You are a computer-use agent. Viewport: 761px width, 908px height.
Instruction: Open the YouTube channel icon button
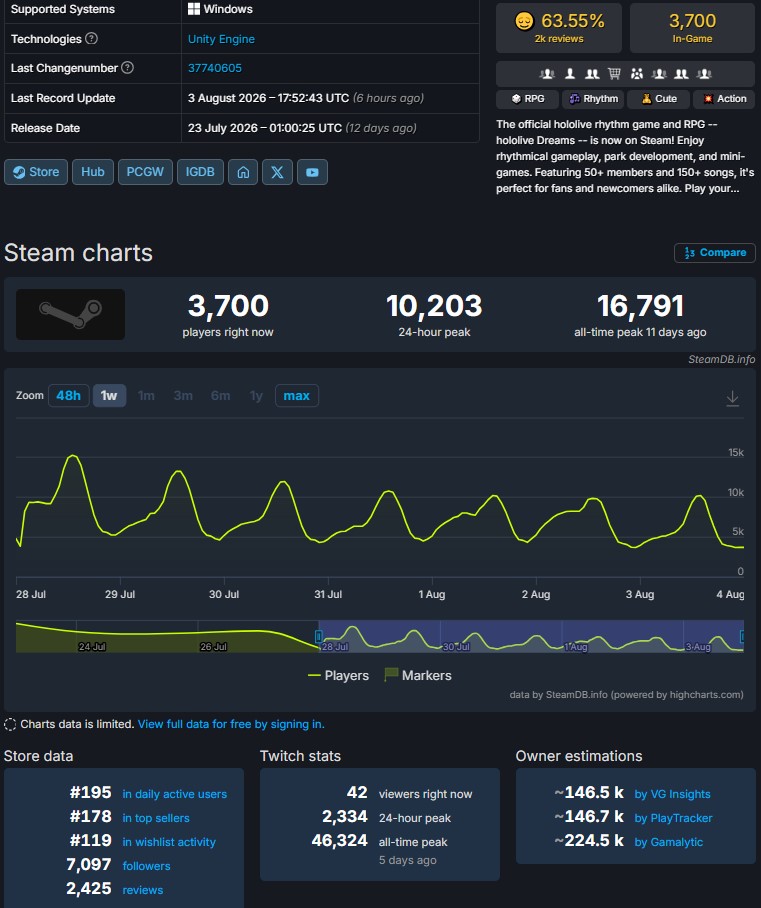pos(312,172)
